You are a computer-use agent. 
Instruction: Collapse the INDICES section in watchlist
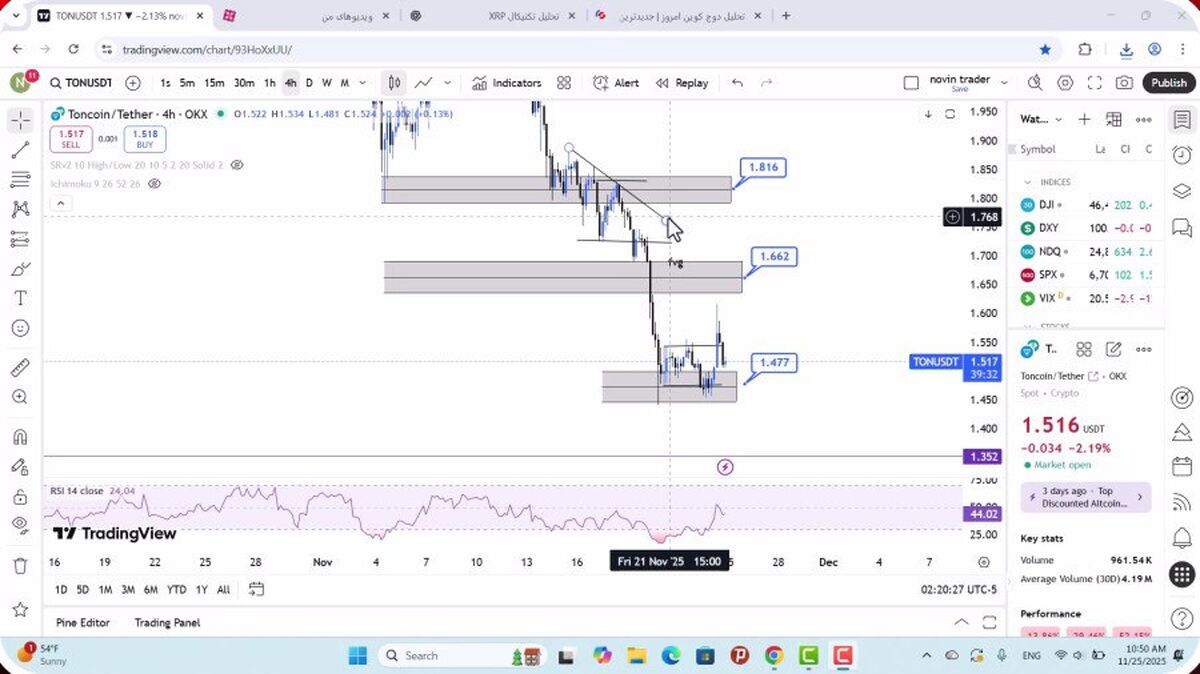point(1028,182)
